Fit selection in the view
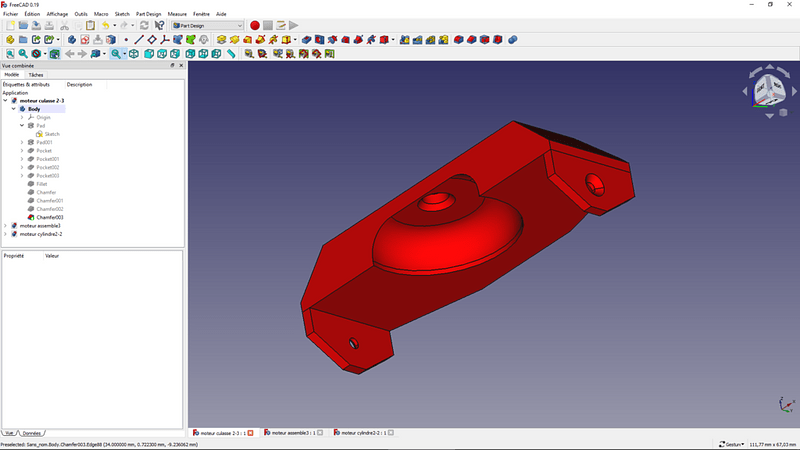 [23, 54]
